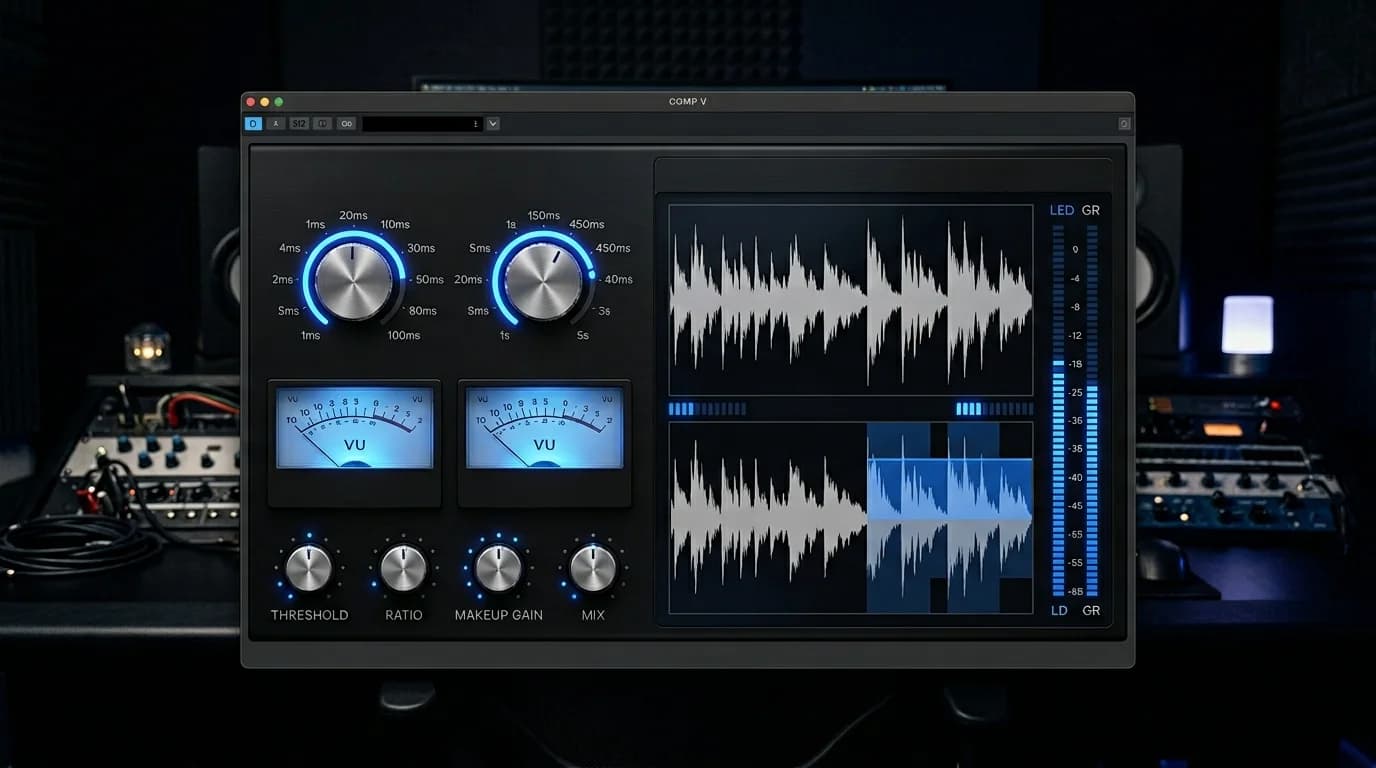The image size is (1376, 768).
Task: Open the preset selection dropdown
Action: pos(492,123)
